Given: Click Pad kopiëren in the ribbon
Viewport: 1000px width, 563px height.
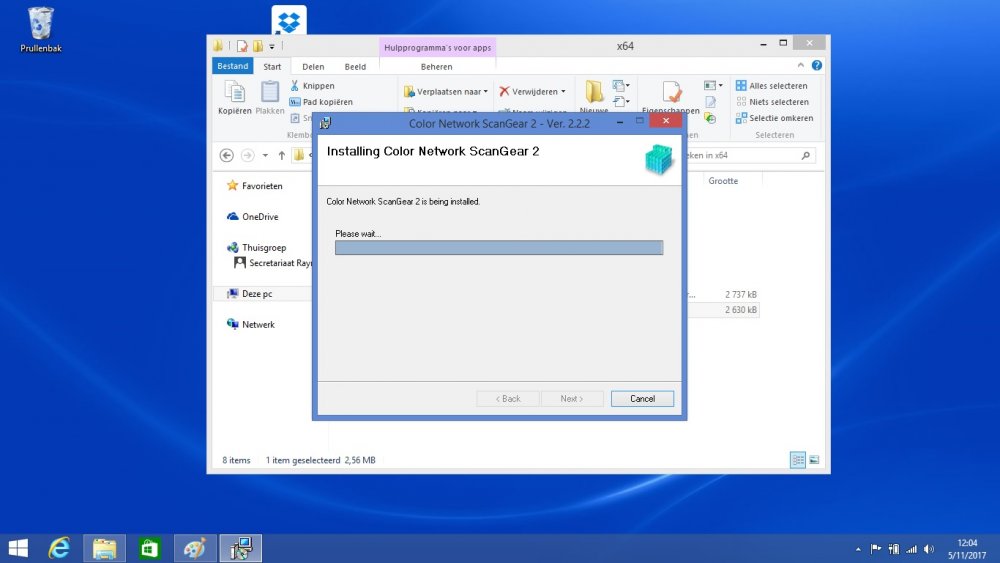Looking at the screenshot, I should [x=320, y=102].
